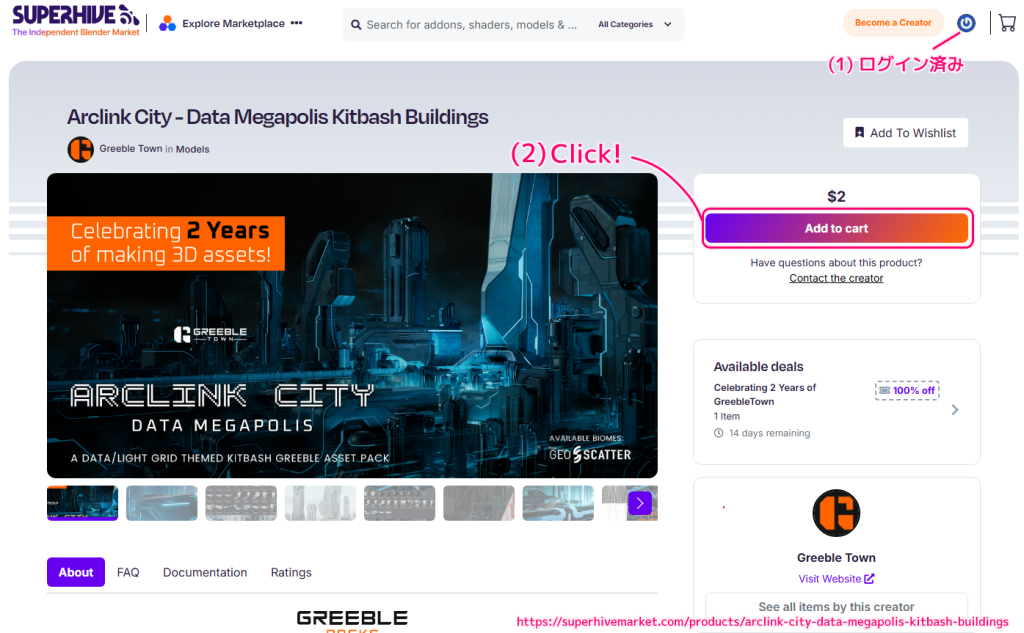Click the logged-in account icon
This screenshot has width=1024, height=633.
(x=965, y=22)
